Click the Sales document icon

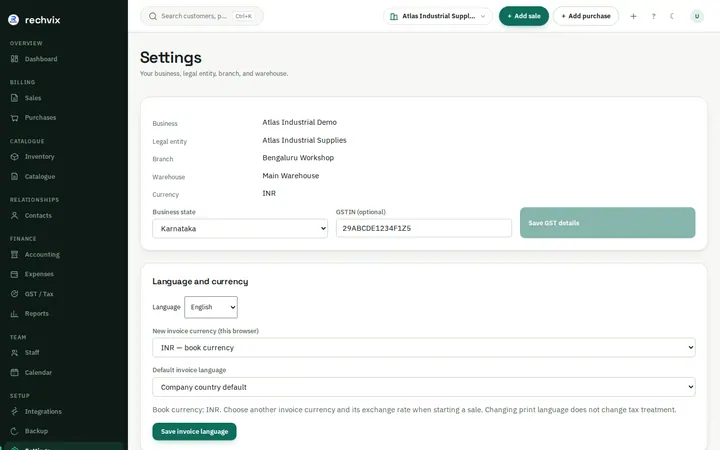tap(14, 98)
